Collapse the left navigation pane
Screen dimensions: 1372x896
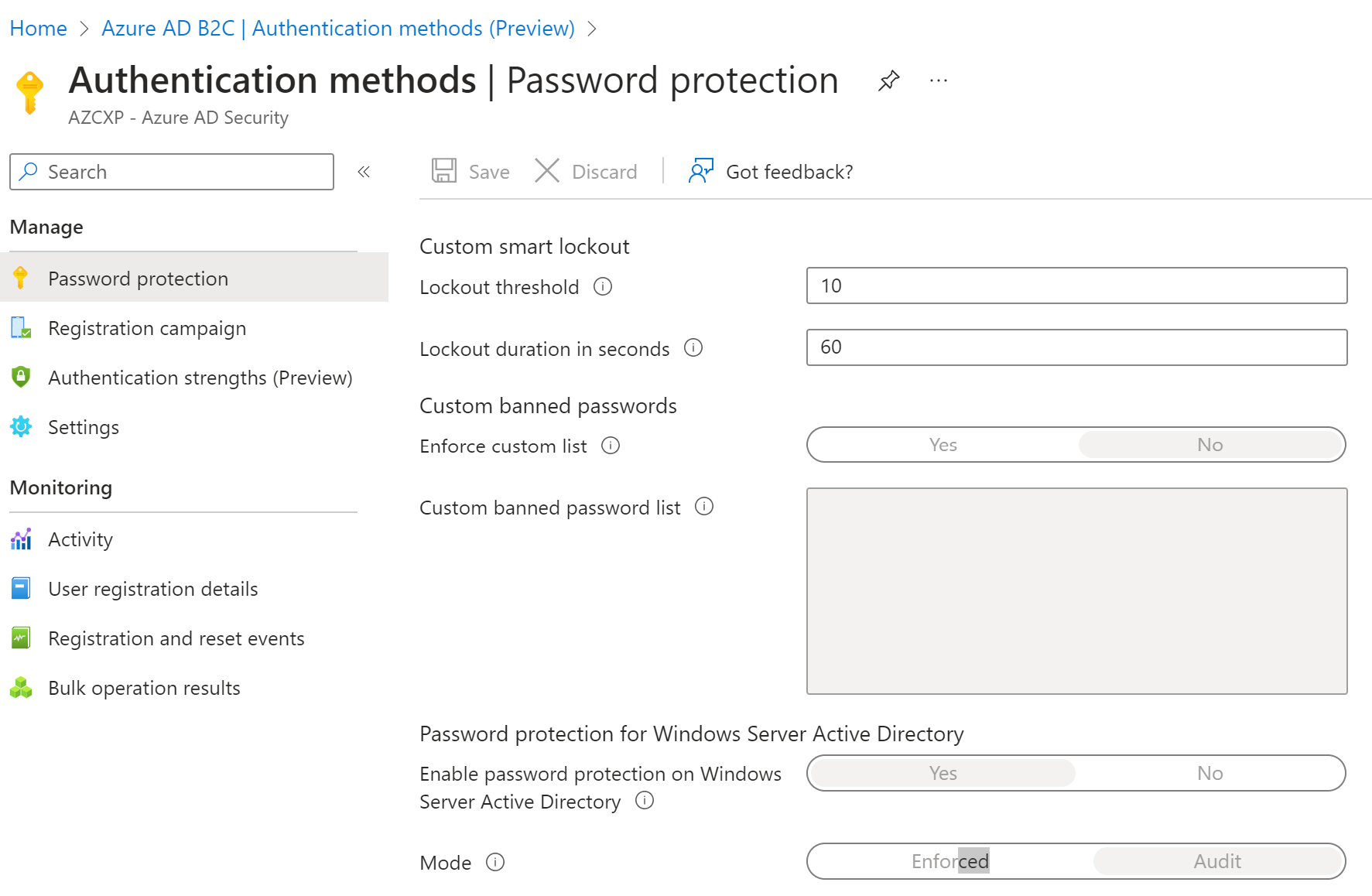[363, 172]
